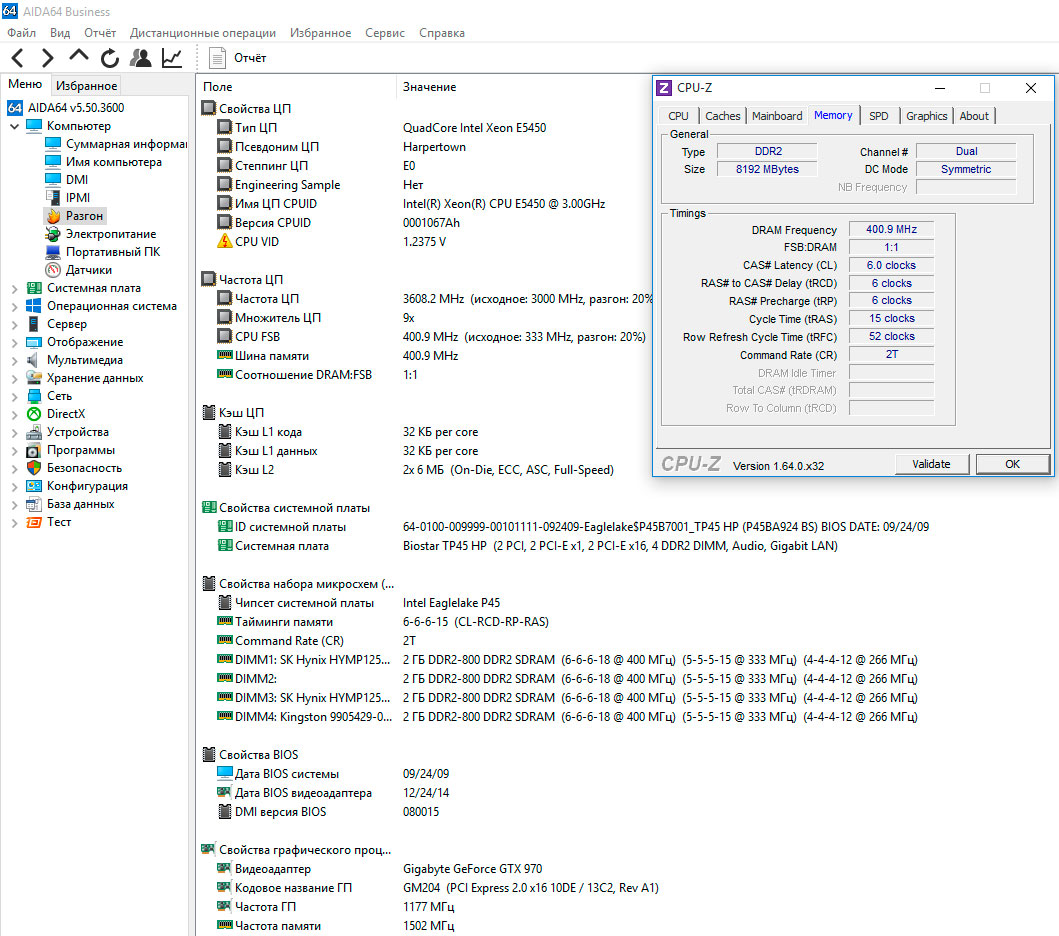Expand the Операционная система node
The height and width of the screenshot is (936, 1059).
pos(14,307)
